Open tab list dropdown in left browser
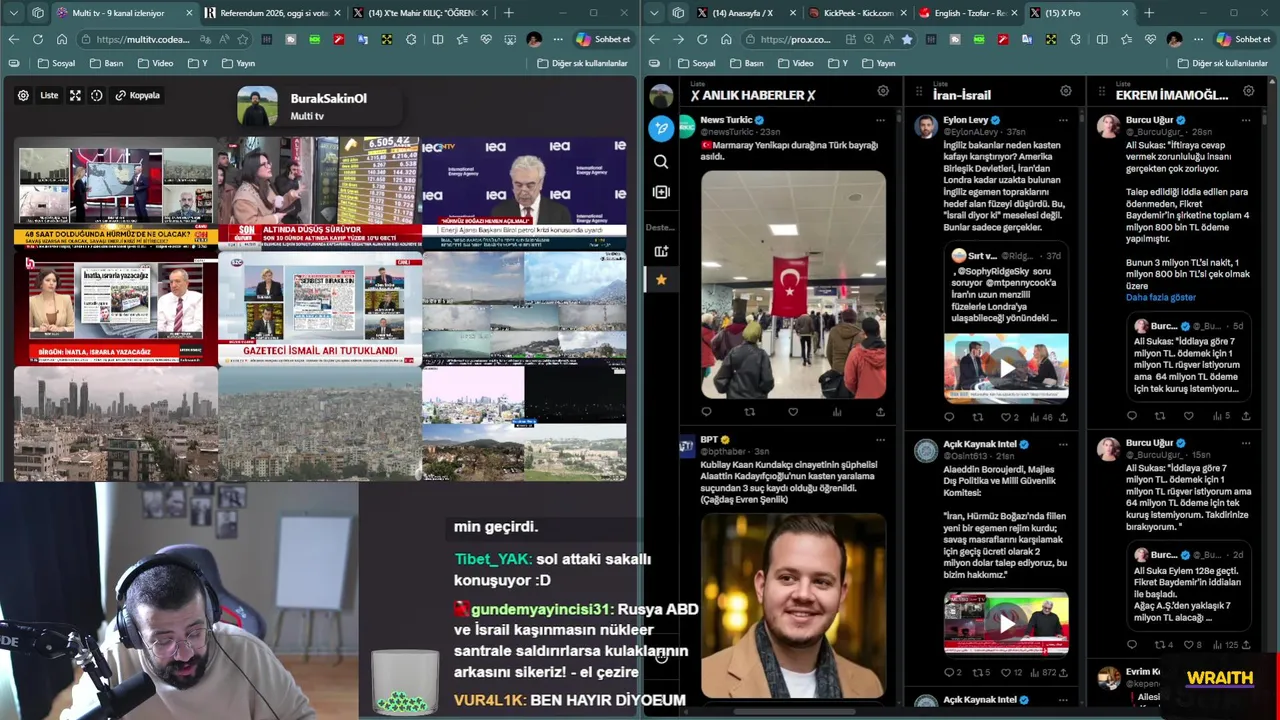 (x=13, y=13)
